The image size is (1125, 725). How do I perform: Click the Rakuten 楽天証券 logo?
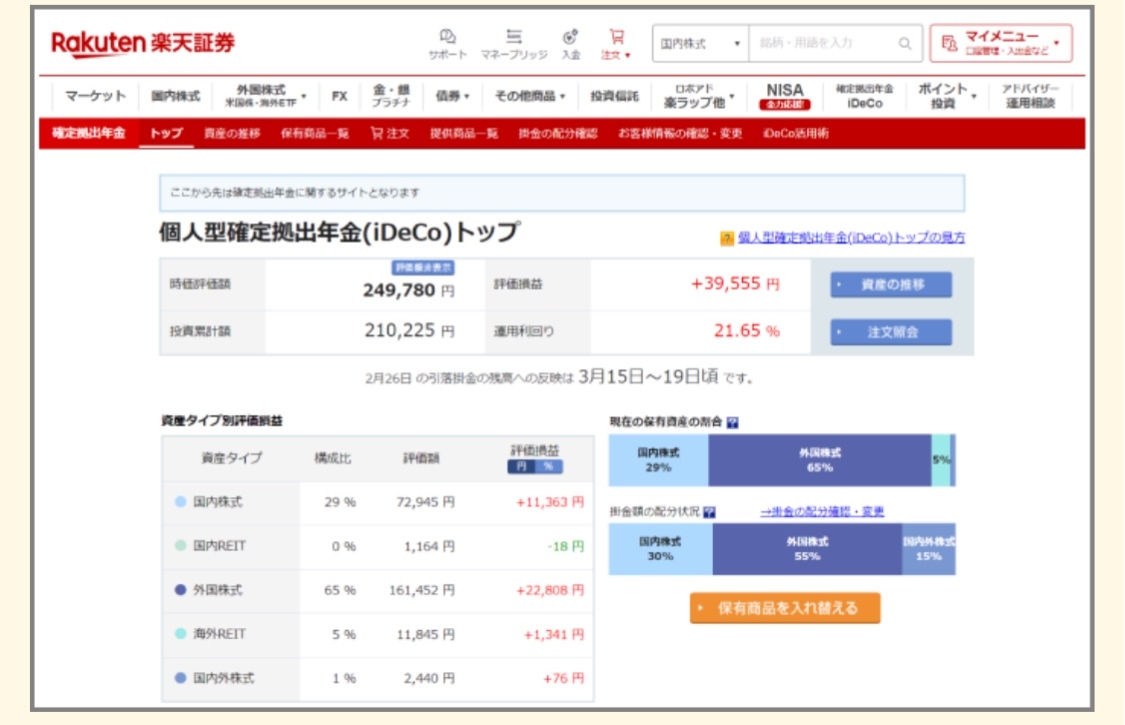(143, 43)
